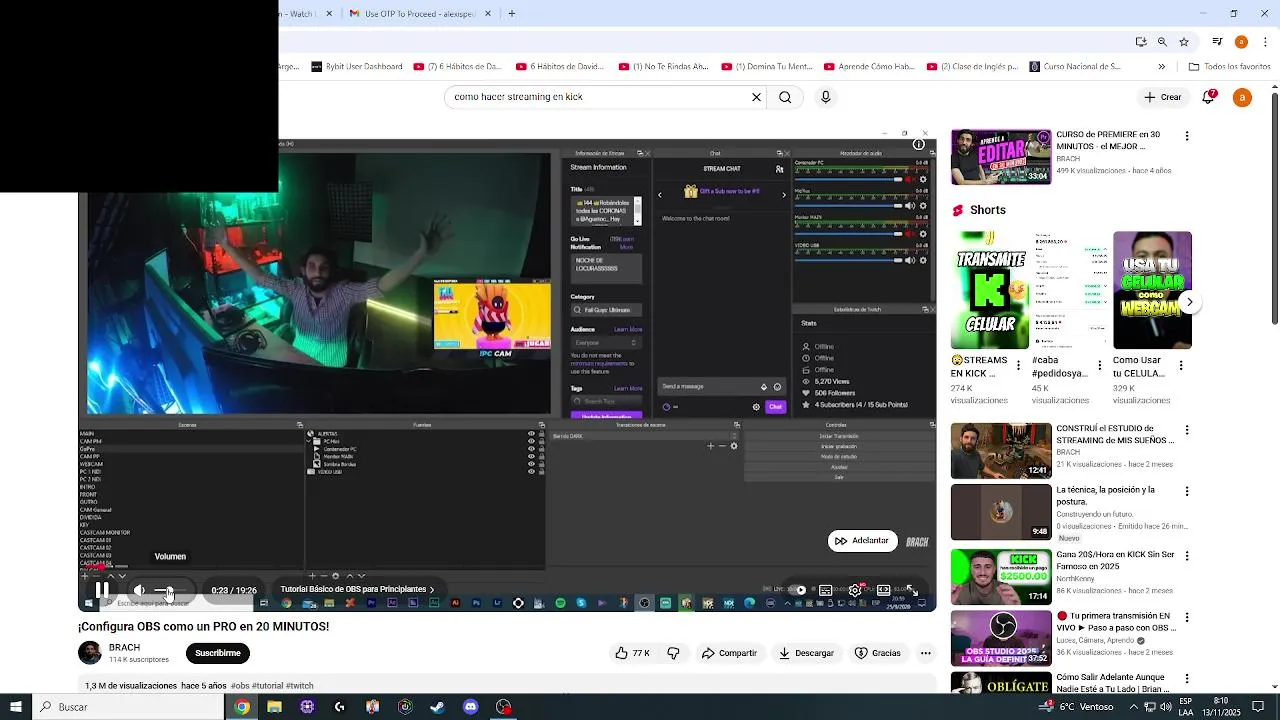Click the Adelantar skip button

point(862,541)
